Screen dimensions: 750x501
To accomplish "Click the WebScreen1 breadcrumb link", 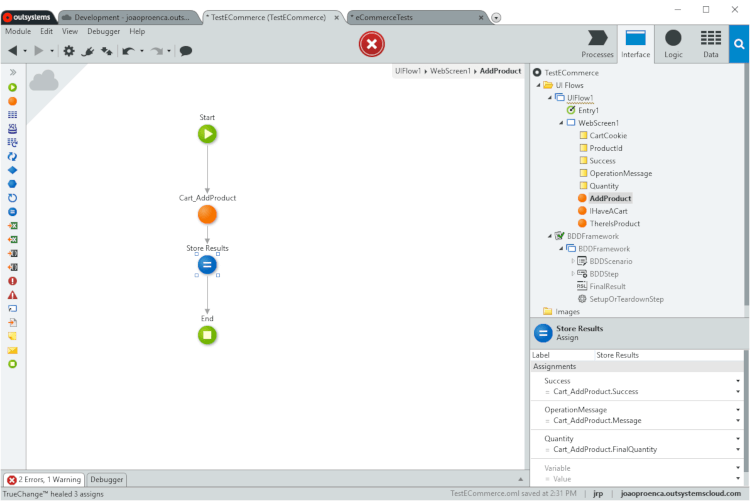I will coord(450,71).
